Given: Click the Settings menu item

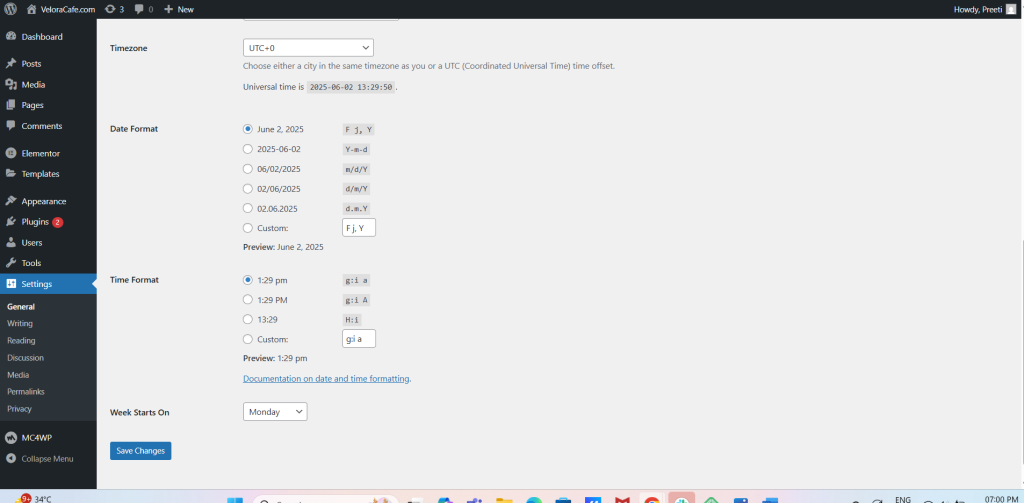Looking at the screenshot, I should tap(48, 284).
